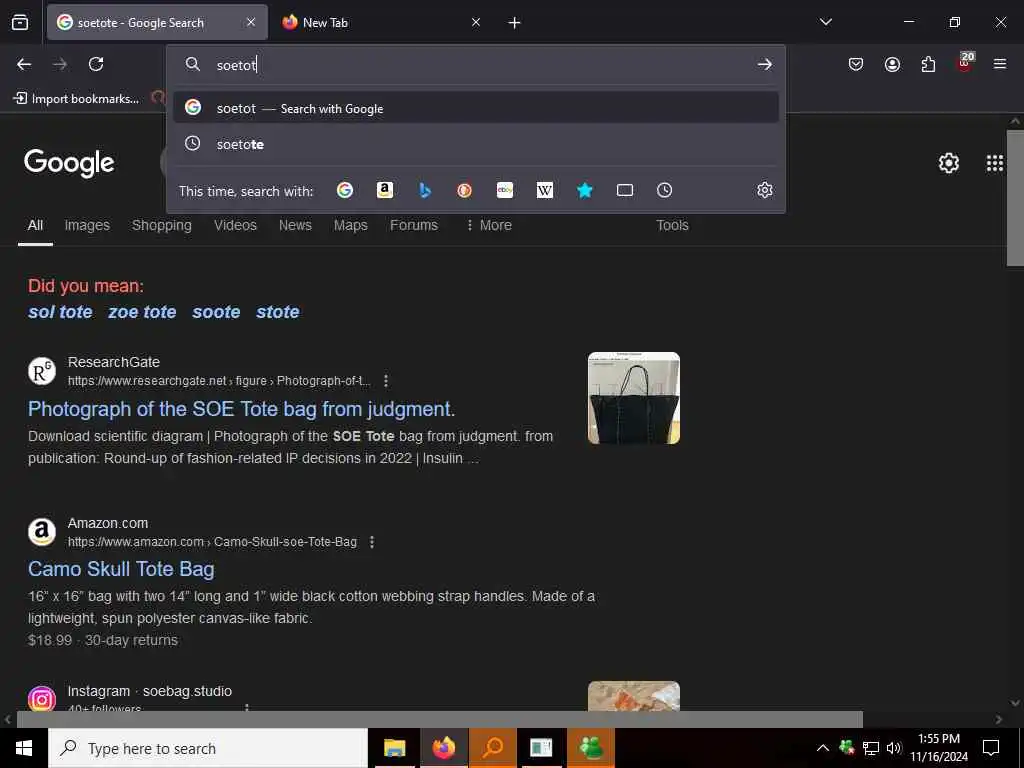The width and height of the screenshot is (1024, 768).
Task: Open search settings gear in dropdown
Action: tap(765, 190)
